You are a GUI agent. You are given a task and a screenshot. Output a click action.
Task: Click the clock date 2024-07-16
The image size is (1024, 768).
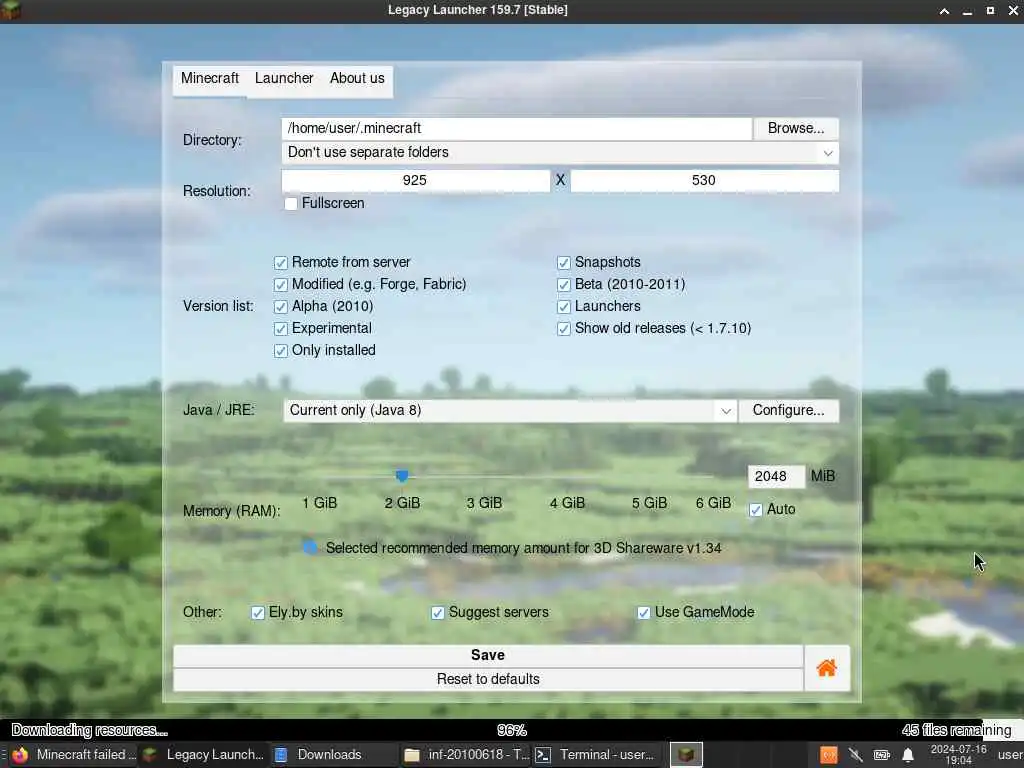958,750
